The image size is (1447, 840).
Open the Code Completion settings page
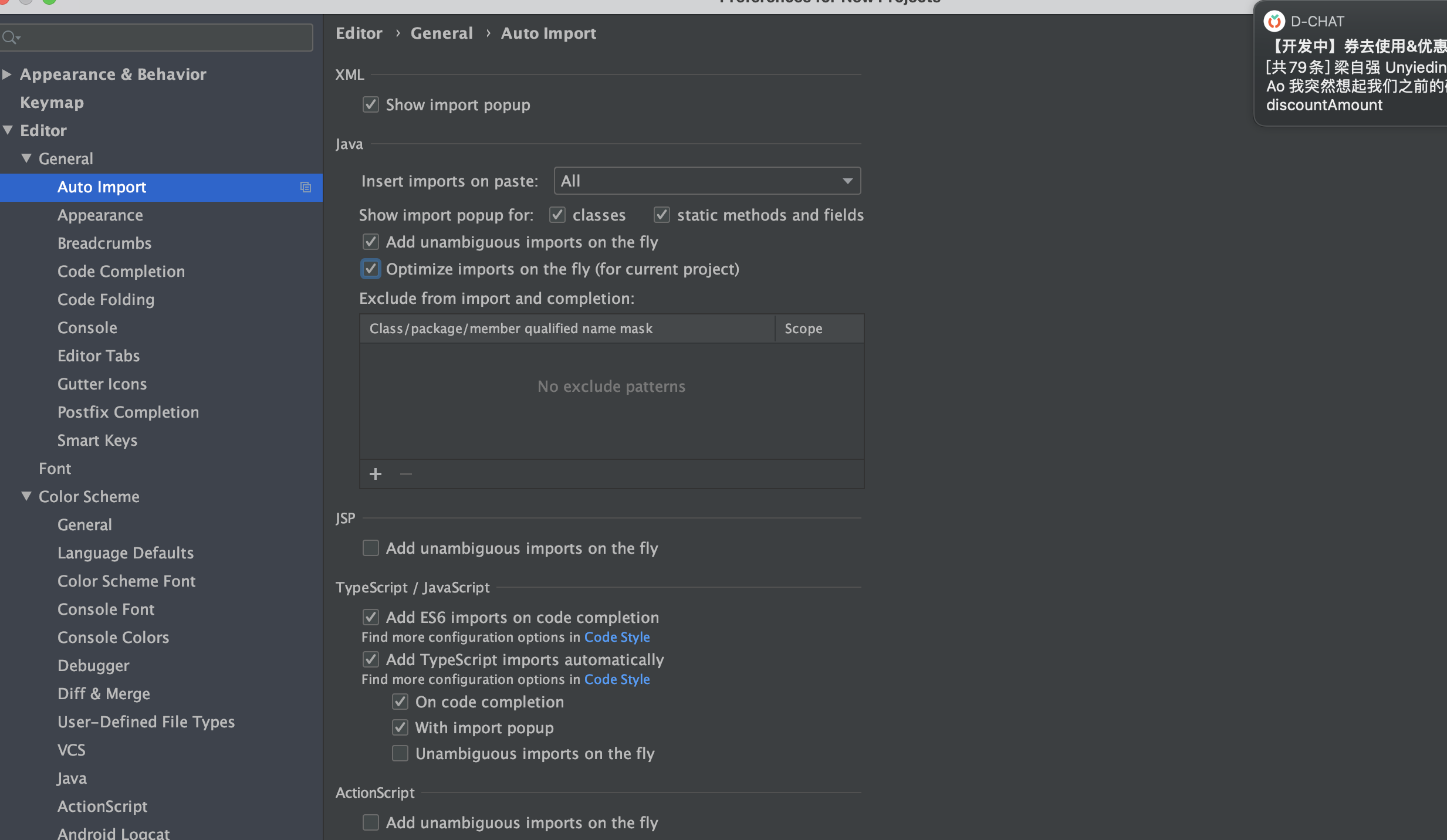(x=121, y=271)
